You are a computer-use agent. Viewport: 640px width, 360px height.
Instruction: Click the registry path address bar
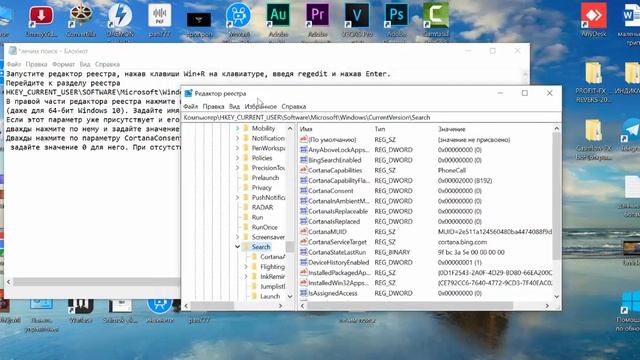(371, 118)
